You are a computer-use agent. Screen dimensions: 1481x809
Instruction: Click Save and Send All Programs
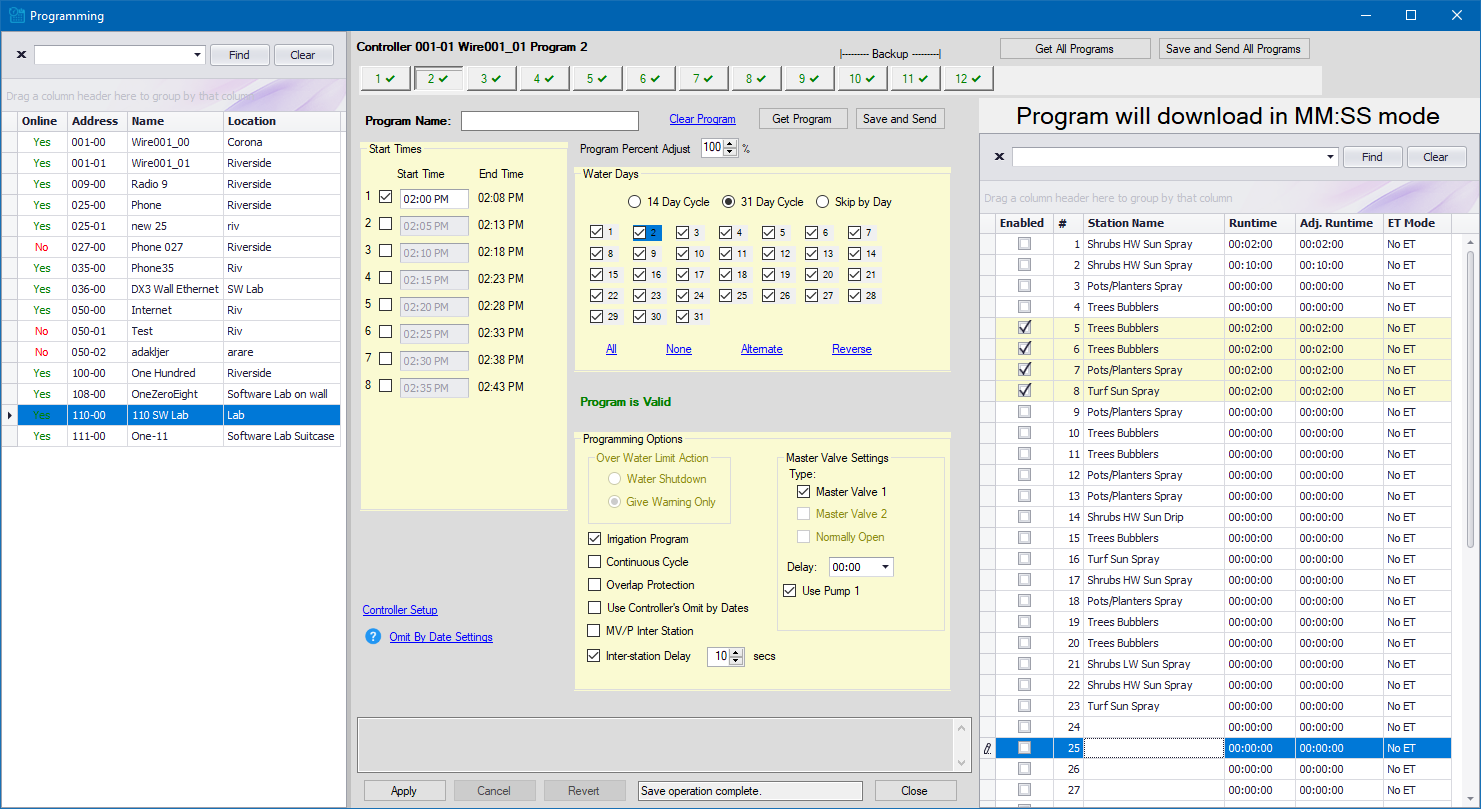coord(1234,49)
